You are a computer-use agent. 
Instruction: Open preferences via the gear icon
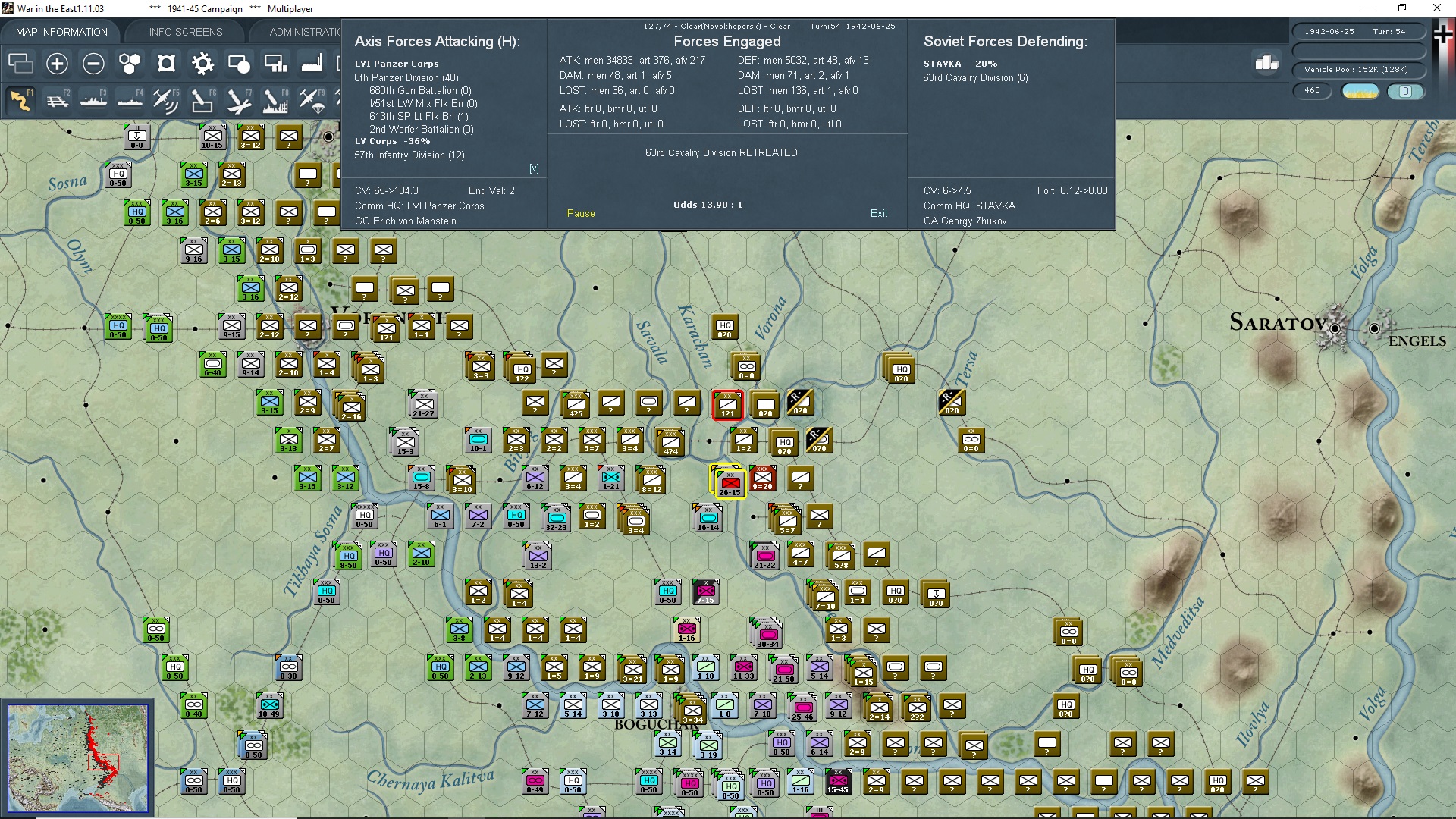click(x=202, y=64)
